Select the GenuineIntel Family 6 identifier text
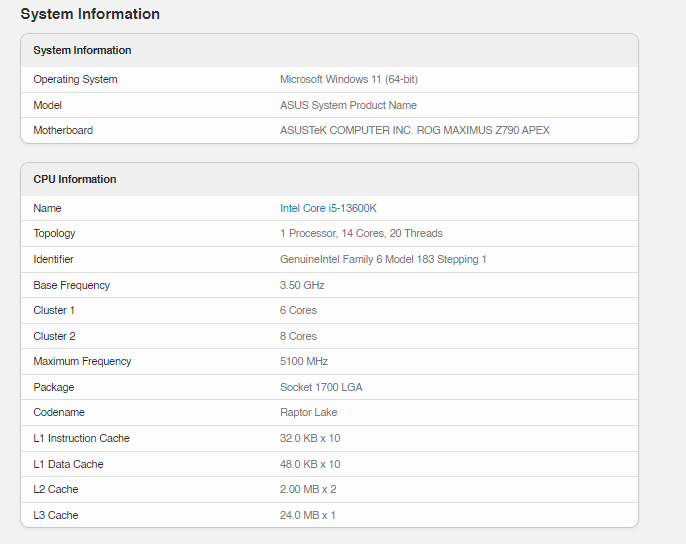The width and height of the screenshot is (686, 544). (383, 259)
